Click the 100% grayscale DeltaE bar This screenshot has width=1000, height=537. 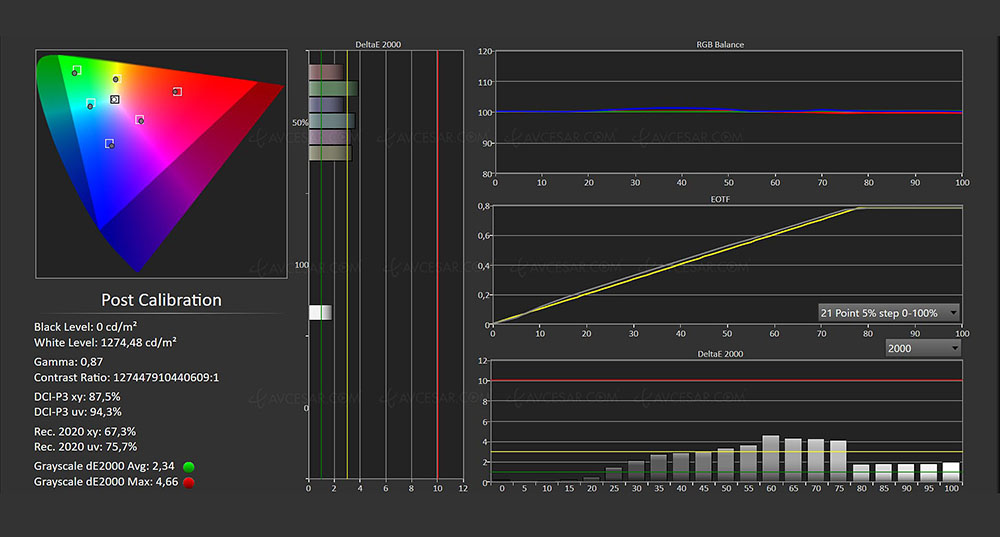click(950, 473)
